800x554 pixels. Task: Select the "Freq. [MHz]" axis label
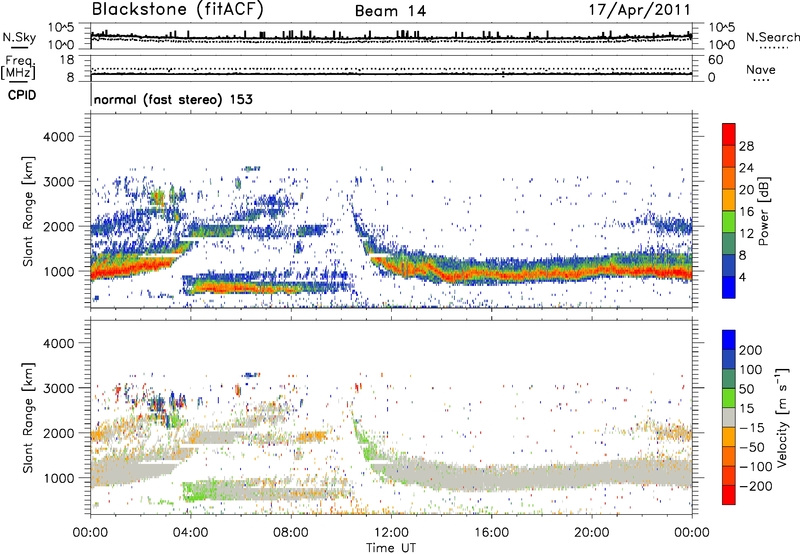19,68
